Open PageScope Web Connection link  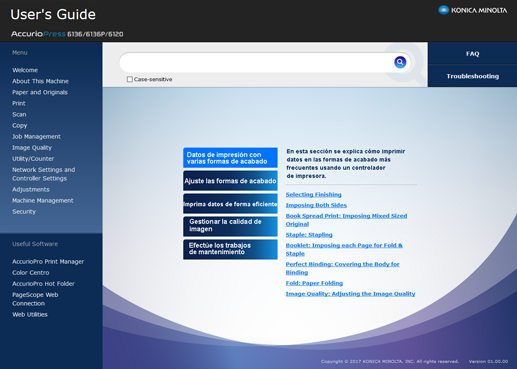35,299
